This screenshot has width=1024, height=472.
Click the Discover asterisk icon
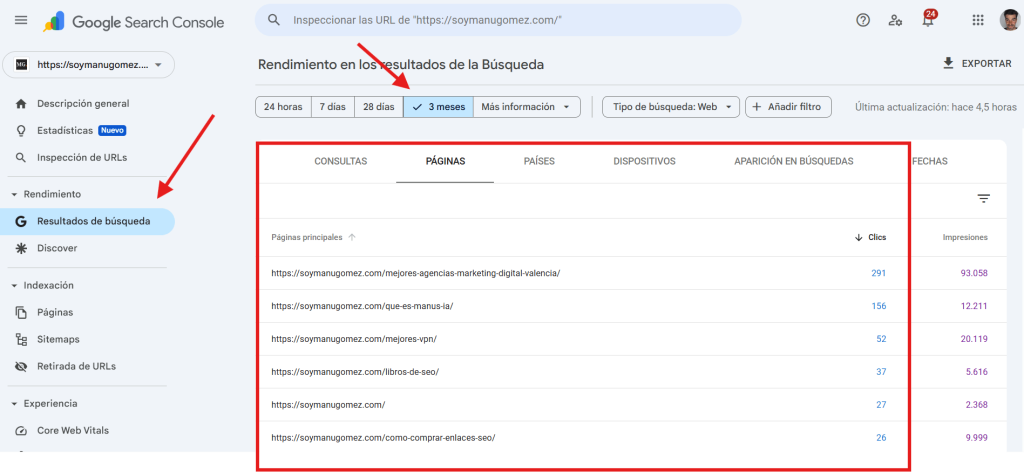click(x=21, y=248)
